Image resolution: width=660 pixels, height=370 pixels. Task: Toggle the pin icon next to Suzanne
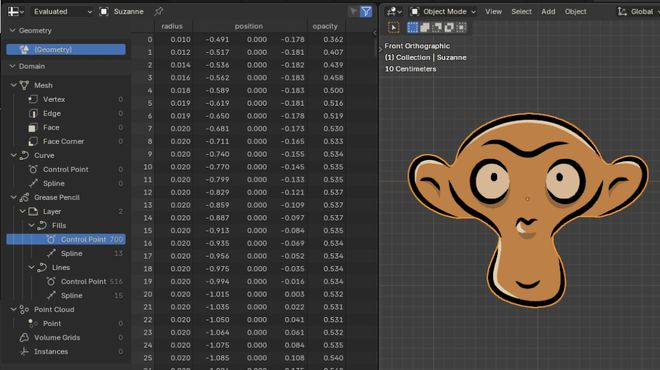159,11
